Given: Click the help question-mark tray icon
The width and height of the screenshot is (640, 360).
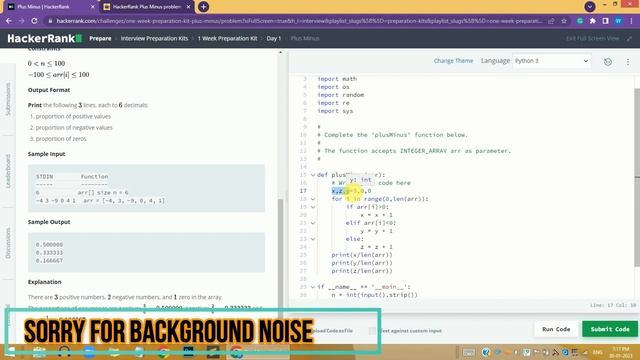Looking at the screenshot, I should click(486, 352).
